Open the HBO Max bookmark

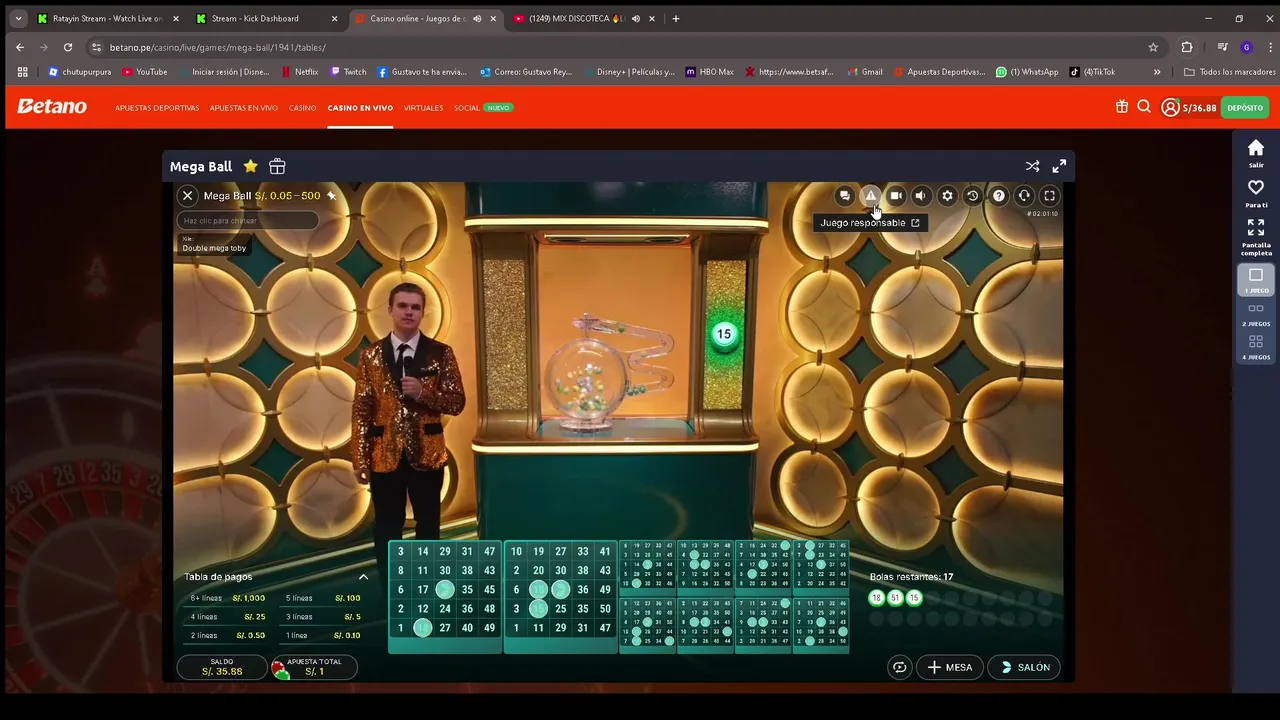709,72
